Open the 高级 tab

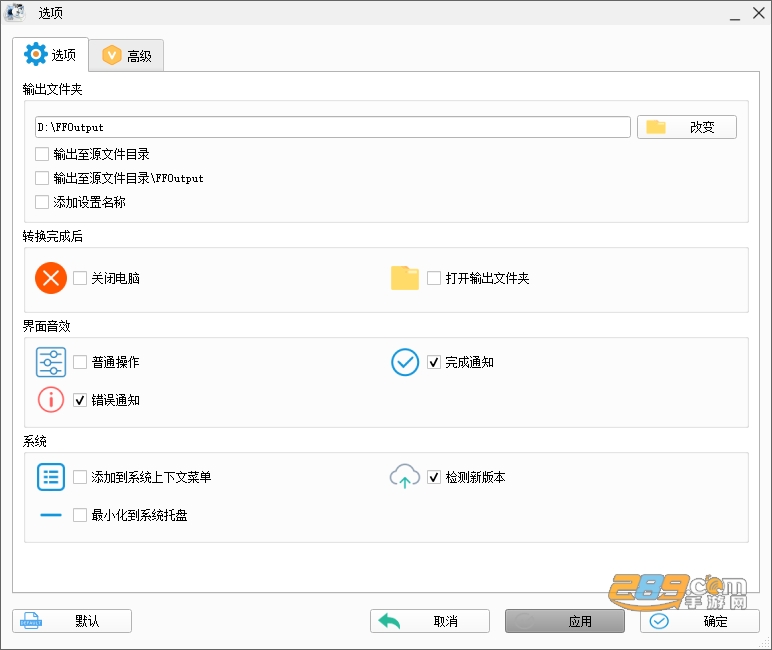pyautogui.click(x=127, y=56)
